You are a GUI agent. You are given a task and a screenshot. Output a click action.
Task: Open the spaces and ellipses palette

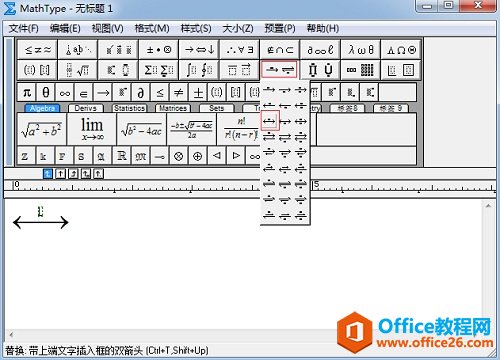[x=78, y=50]
